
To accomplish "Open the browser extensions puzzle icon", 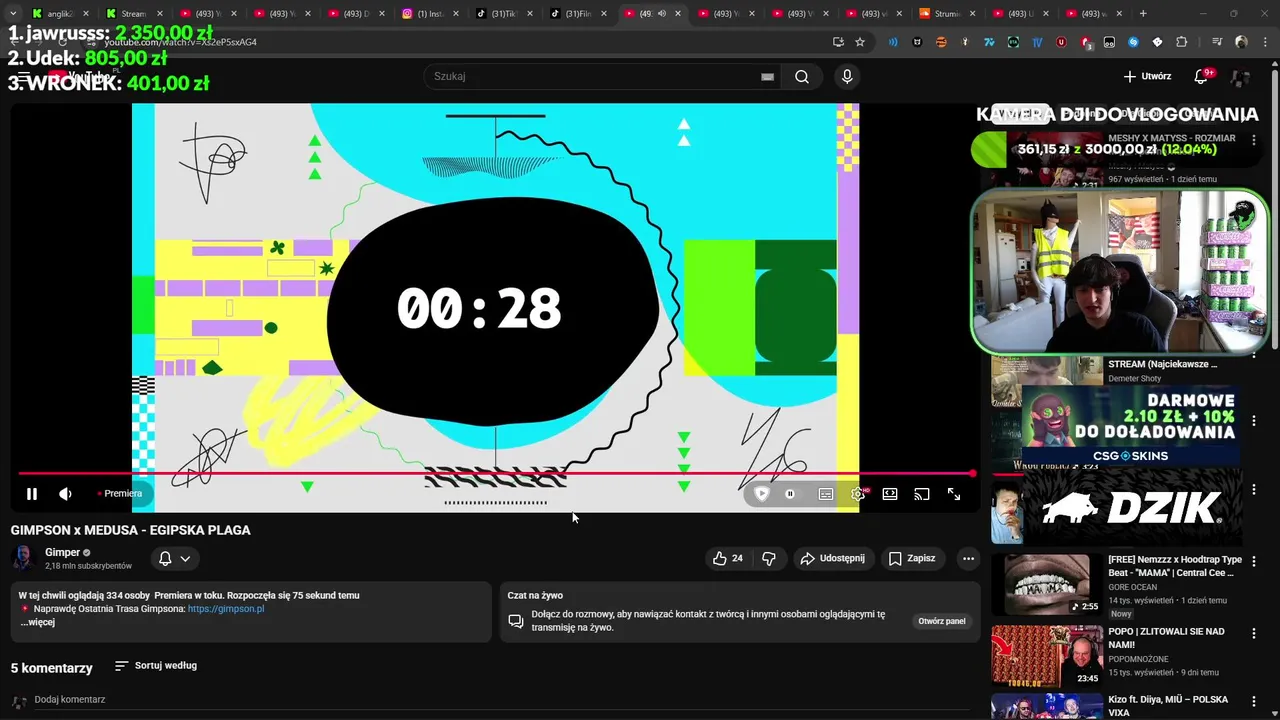I will tap(1182, 42).
